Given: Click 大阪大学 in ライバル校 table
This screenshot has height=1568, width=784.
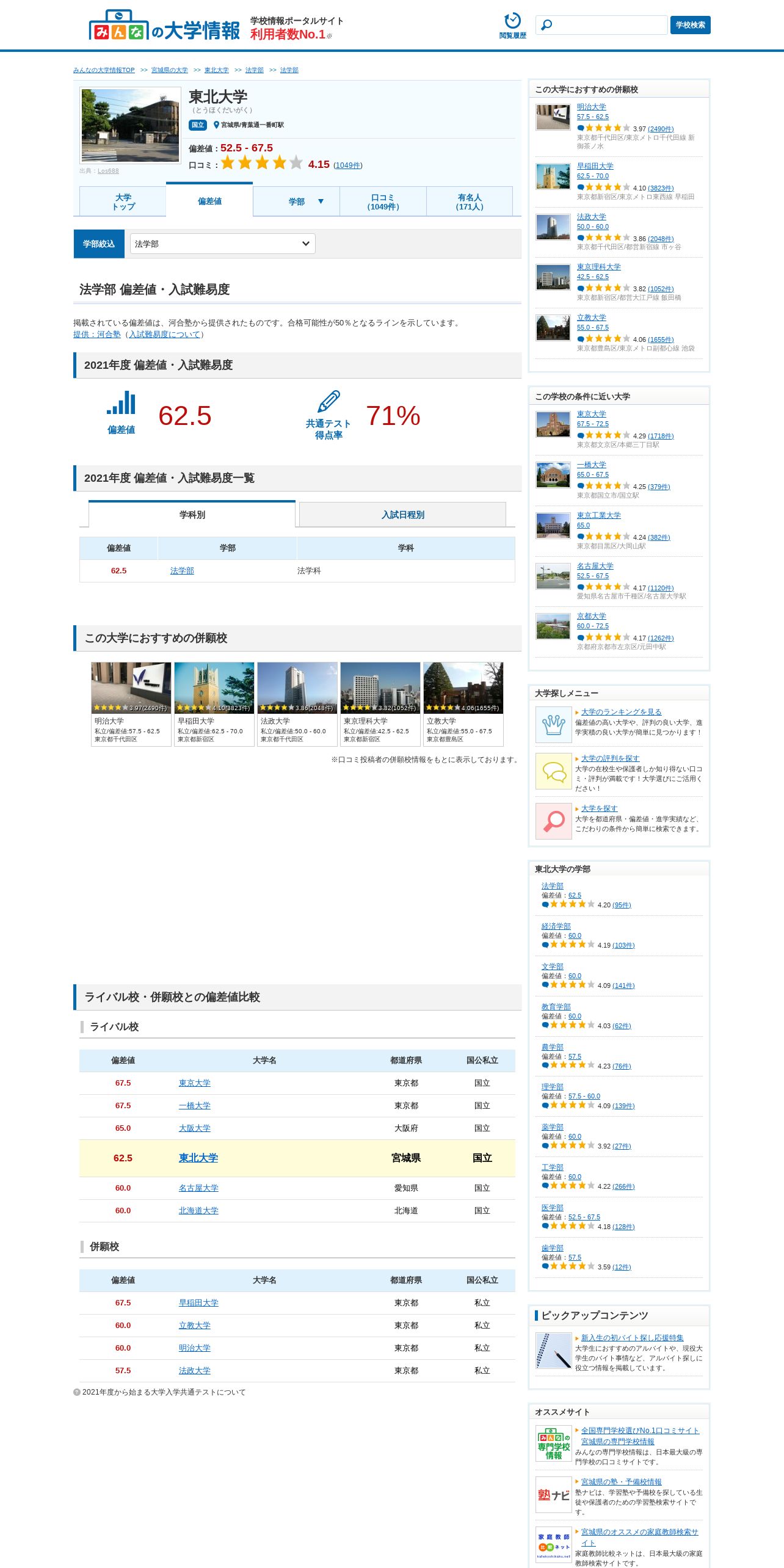Looking at the screenshot, I should click(x=194, y=1128).
